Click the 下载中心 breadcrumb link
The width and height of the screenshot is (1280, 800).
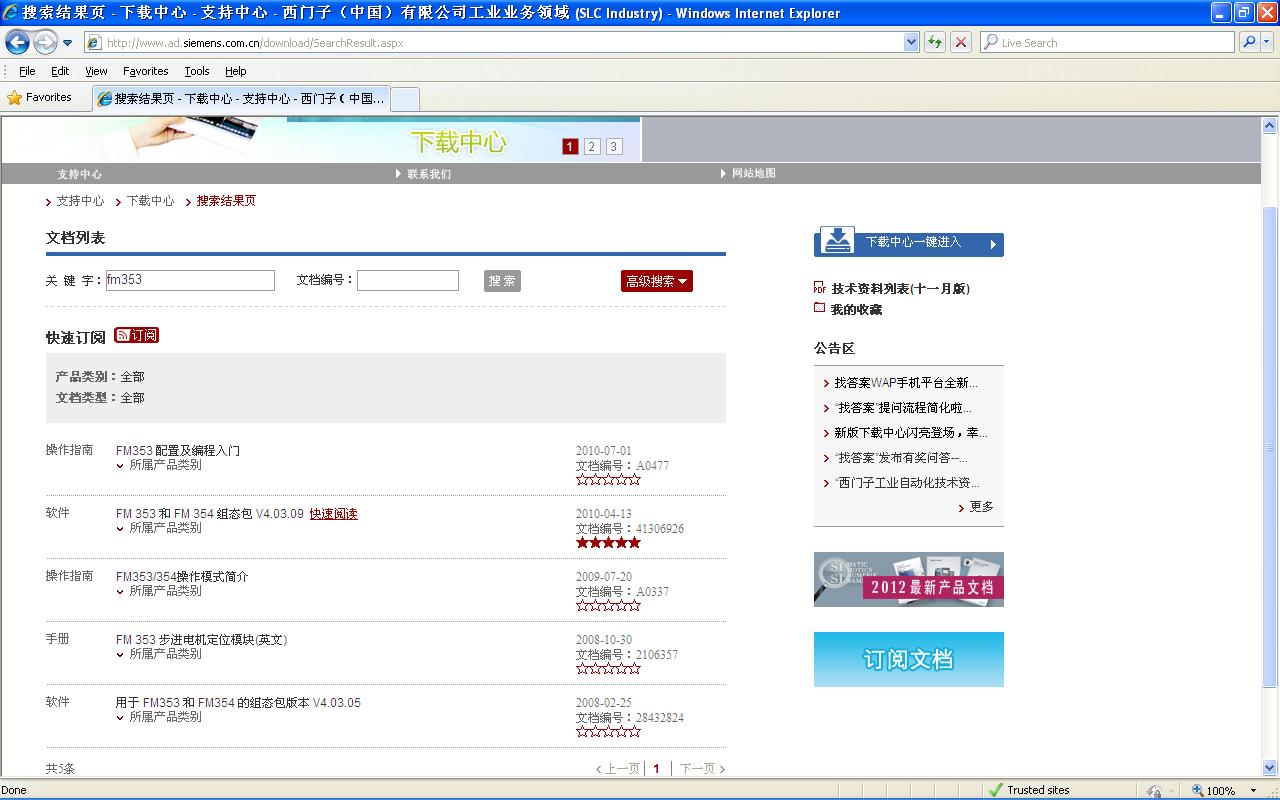point(150,201)
